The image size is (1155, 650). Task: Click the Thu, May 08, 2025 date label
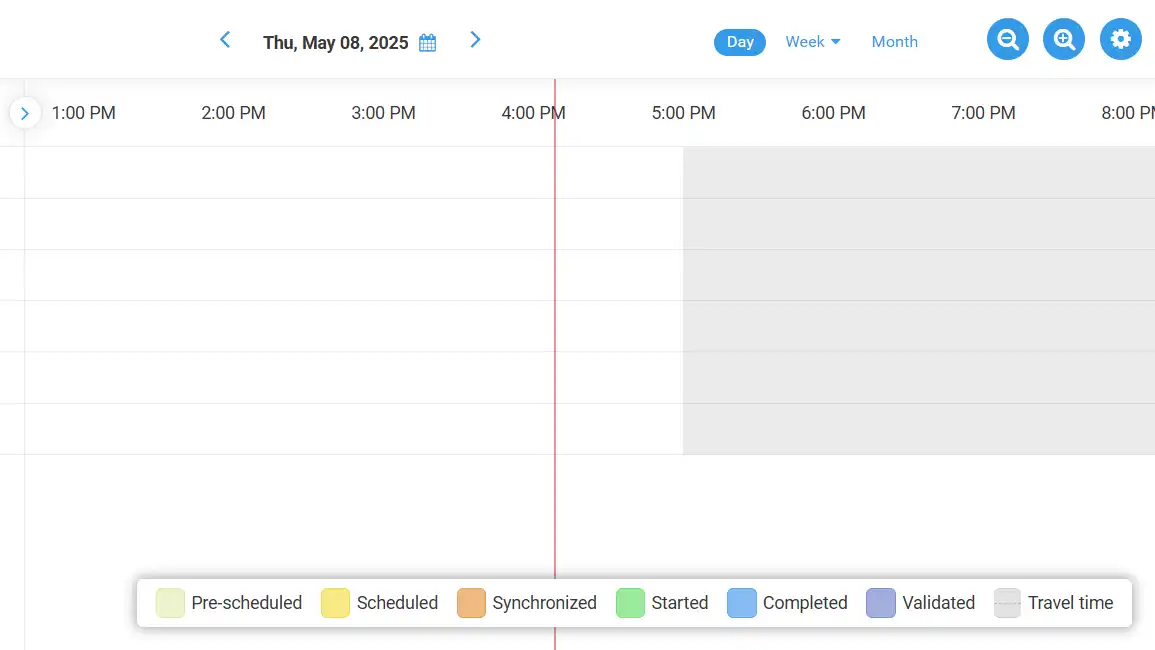pos(335,43)
